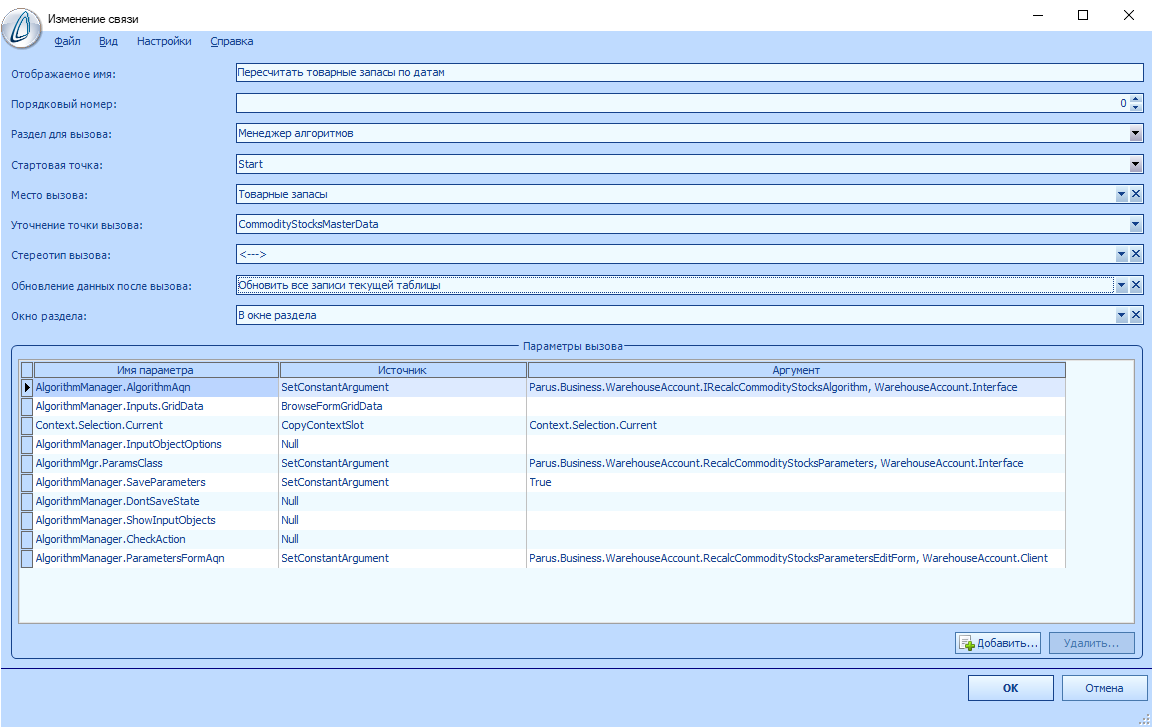
Task: Increase the Порядковый номер value
Action: coord(1136,99)
